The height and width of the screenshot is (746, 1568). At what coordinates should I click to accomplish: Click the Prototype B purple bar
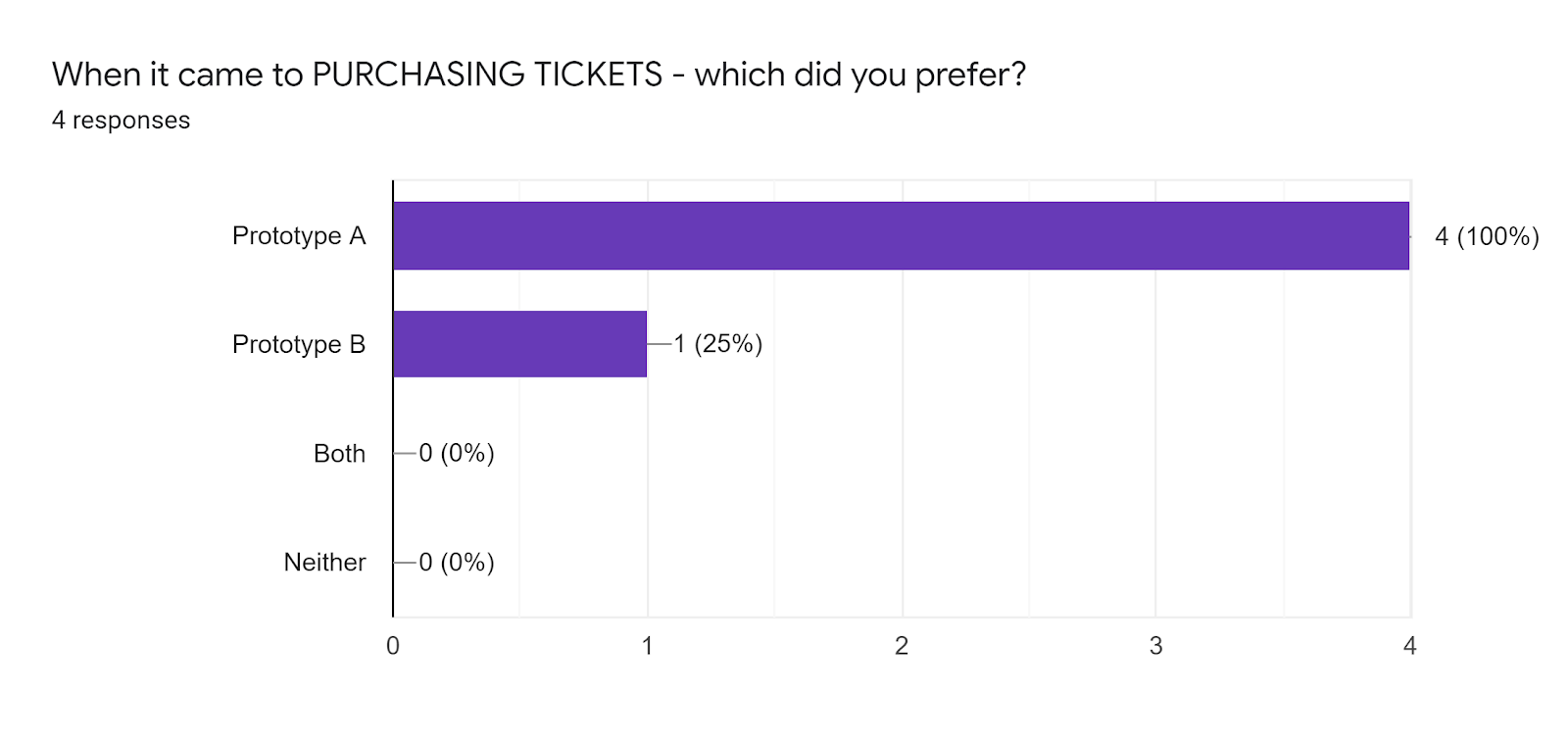pyautogui.click(x=519, y=344)
